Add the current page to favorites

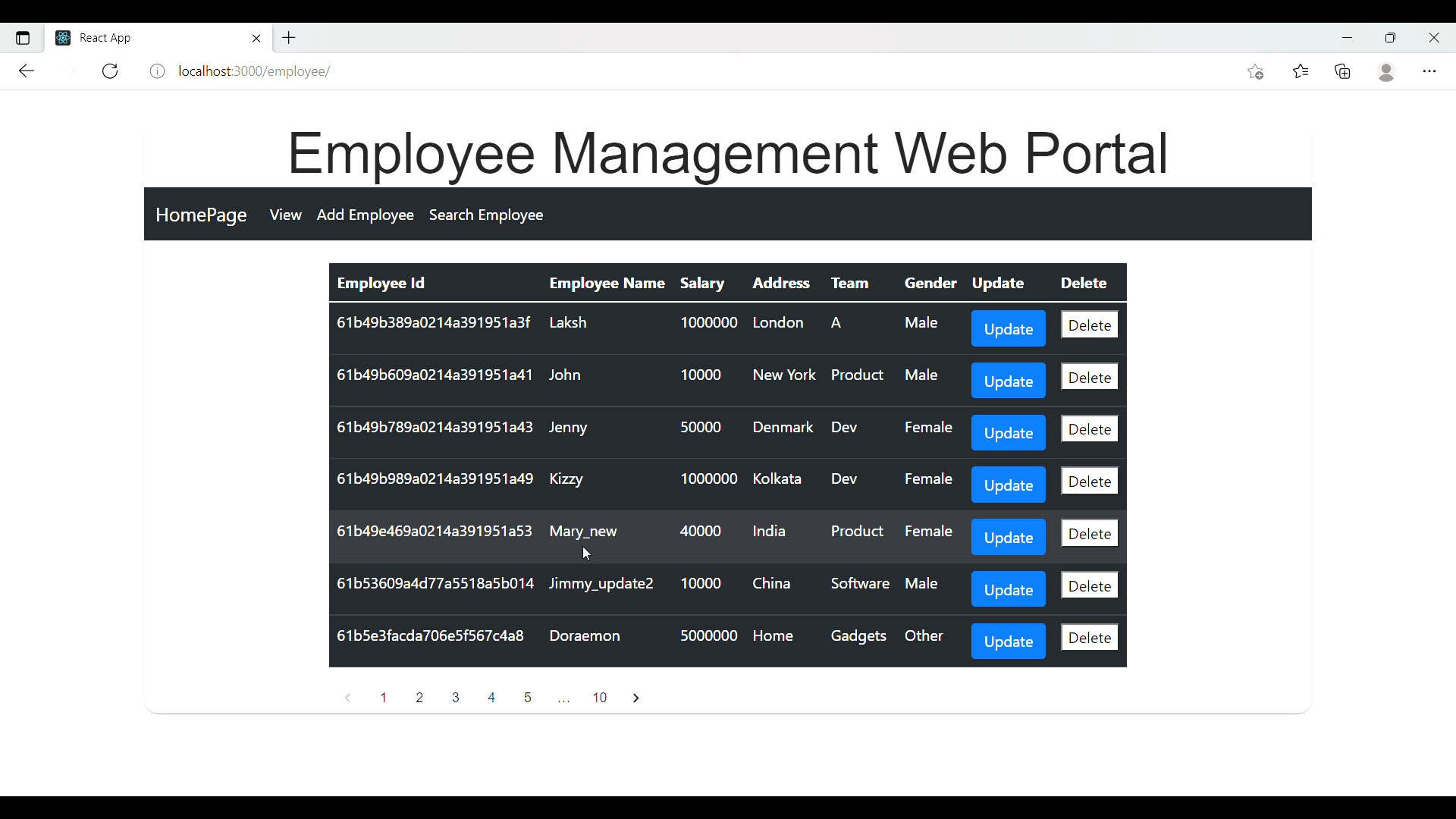click(1256, 71)
